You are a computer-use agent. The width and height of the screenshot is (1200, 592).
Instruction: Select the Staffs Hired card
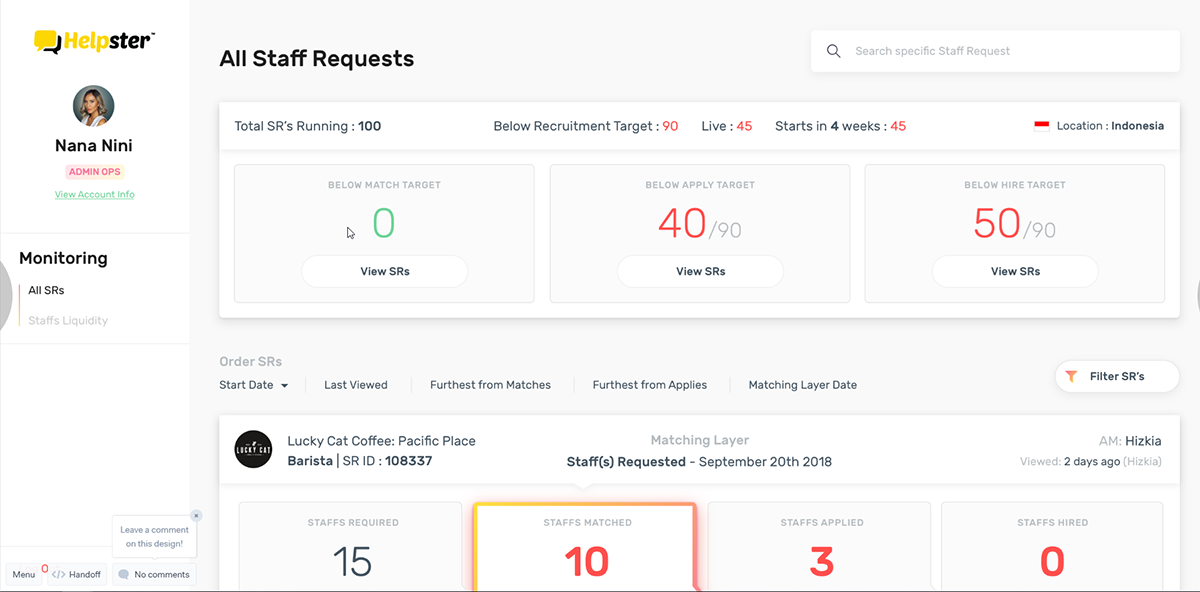pyautogui.click(x=1052, y=546)
